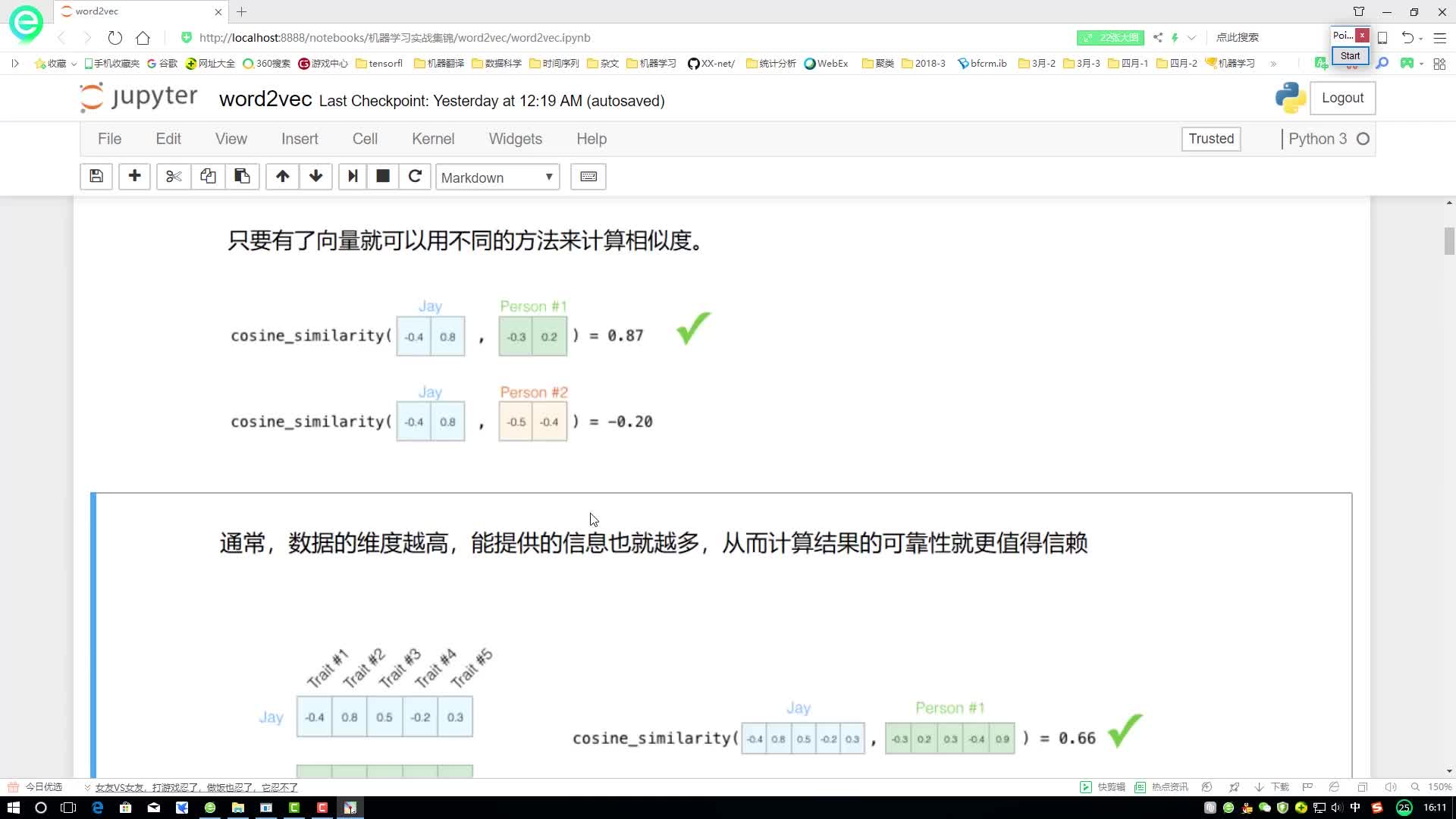Select the Markdown cell type dropdown
Image resolution: width=1456 pixels, height=819 pixels.
(498, 177)
